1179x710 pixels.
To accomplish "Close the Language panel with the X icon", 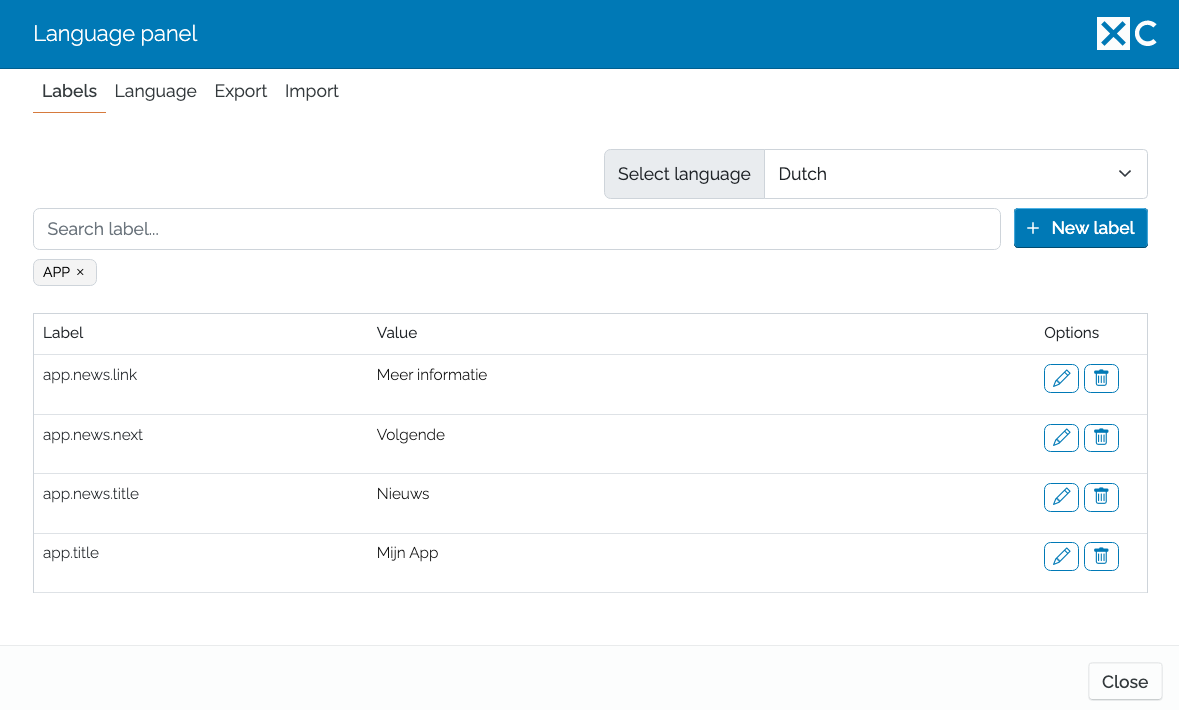I will (x=1113, y=34).
